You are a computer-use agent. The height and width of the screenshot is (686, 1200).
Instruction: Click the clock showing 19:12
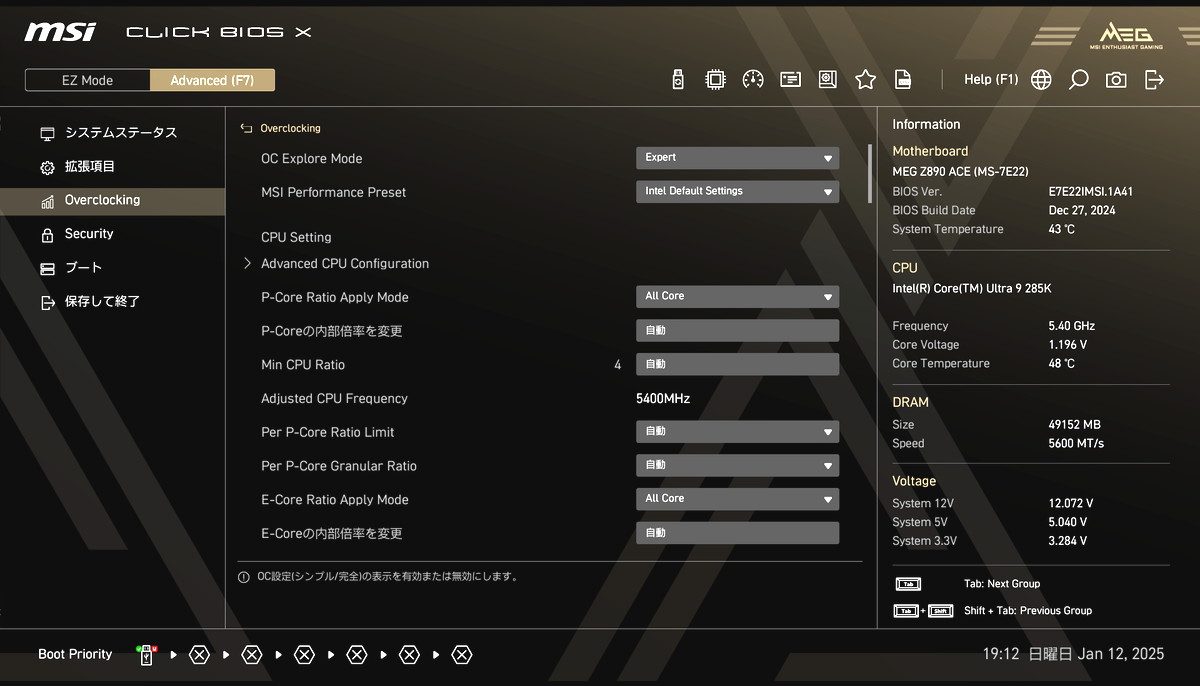tap(1001, 654)
